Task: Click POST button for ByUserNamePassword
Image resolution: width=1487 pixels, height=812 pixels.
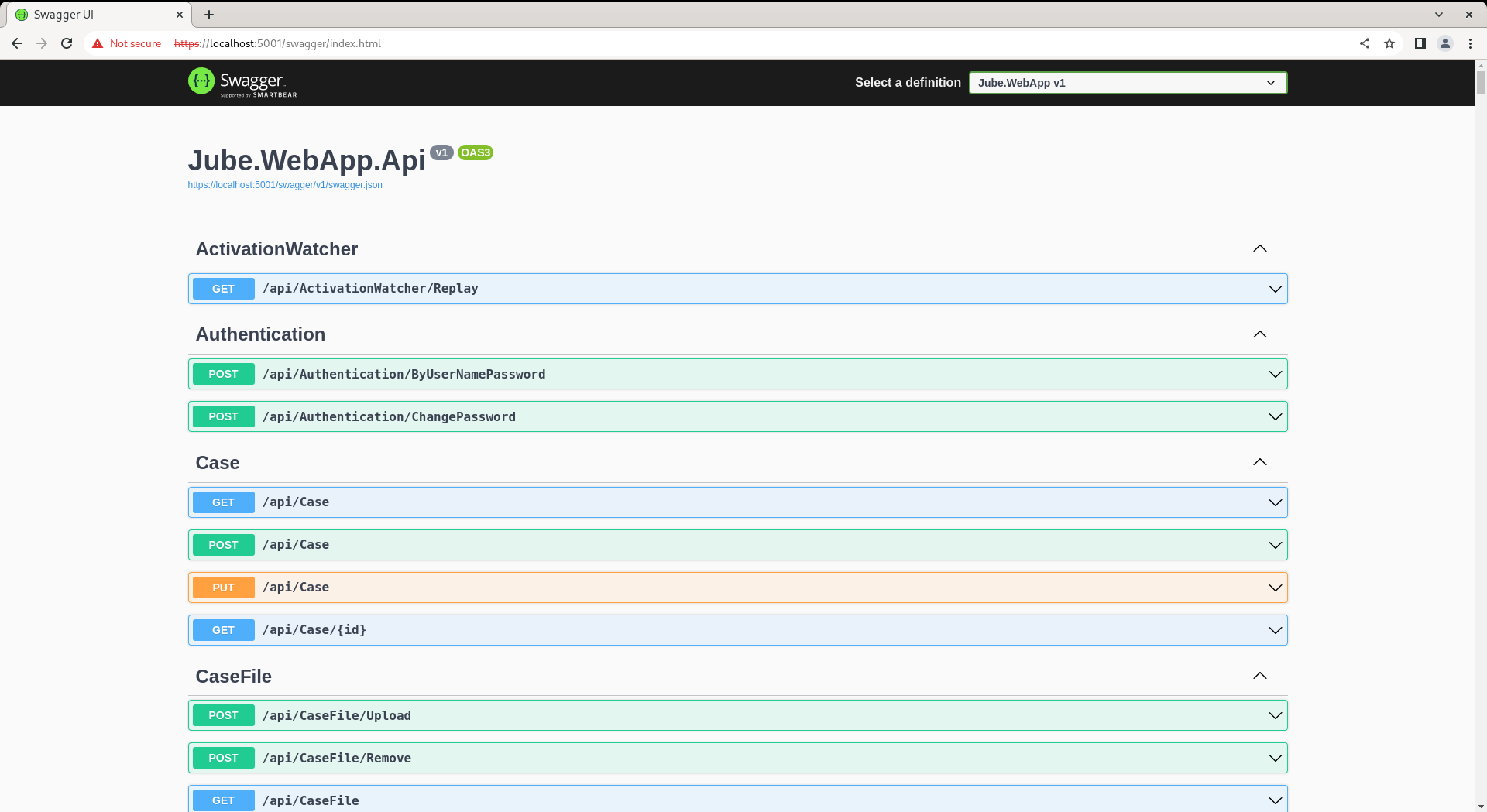Action: tap(223, 374)
